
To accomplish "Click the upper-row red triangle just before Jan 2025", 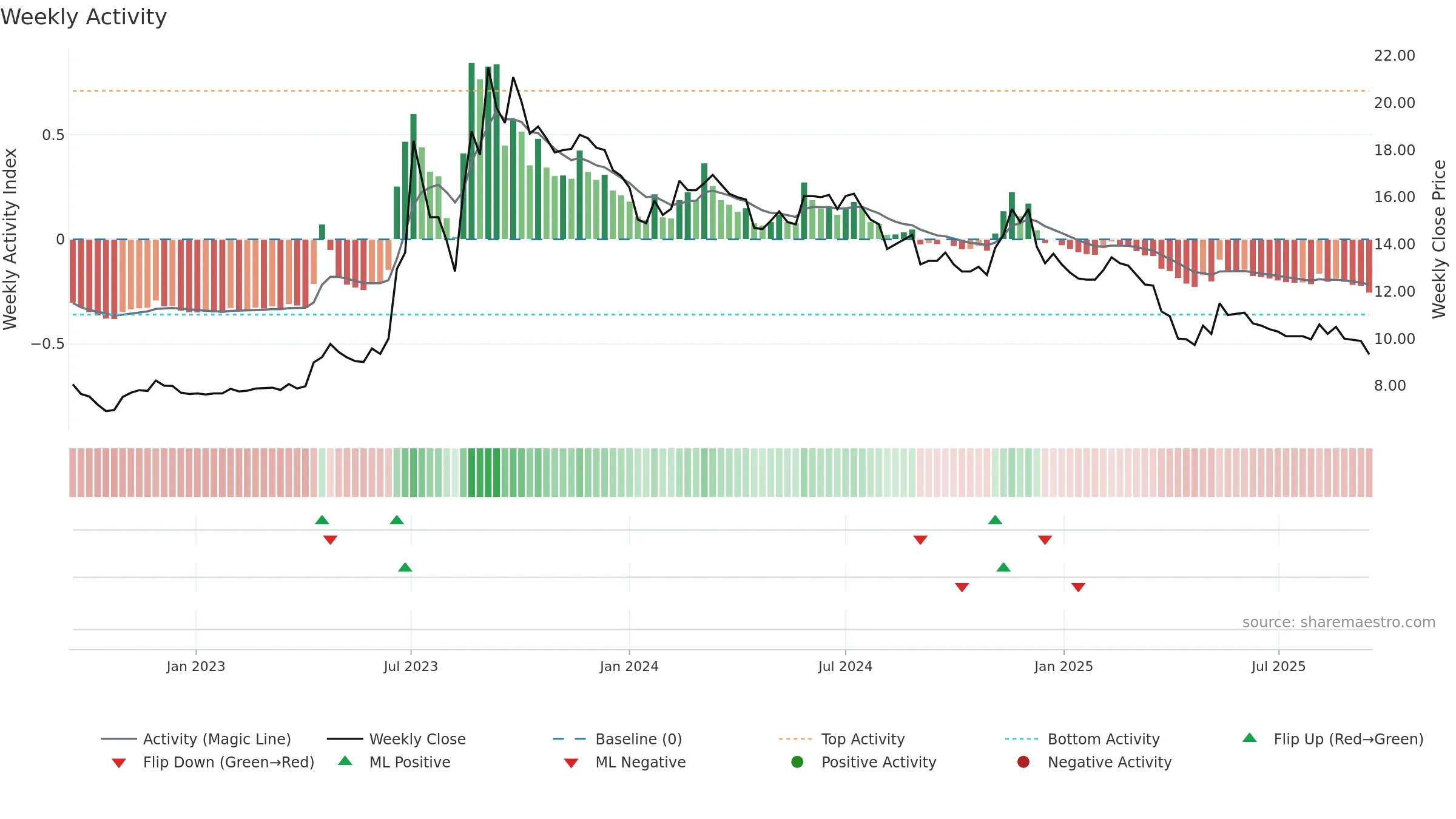I will [x=1045, y=540].
